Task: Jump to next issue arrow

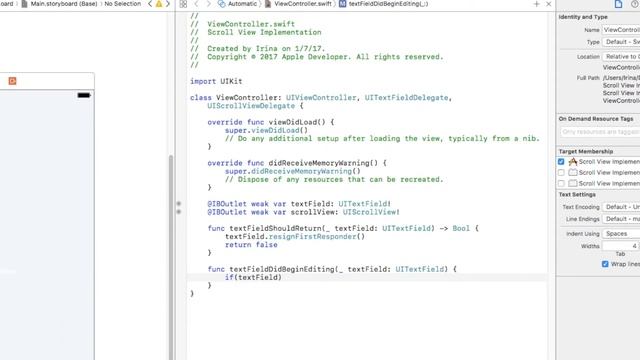Action: 167,4
